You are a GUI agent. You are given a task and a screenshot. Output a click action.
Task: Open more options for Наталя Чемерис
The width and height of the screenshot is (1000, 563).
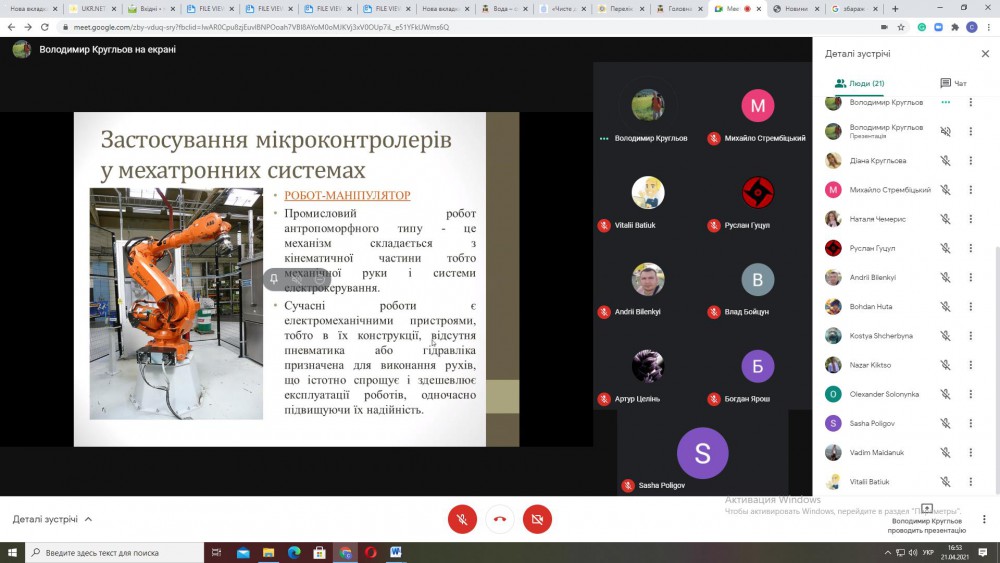[x=970, y=219]
